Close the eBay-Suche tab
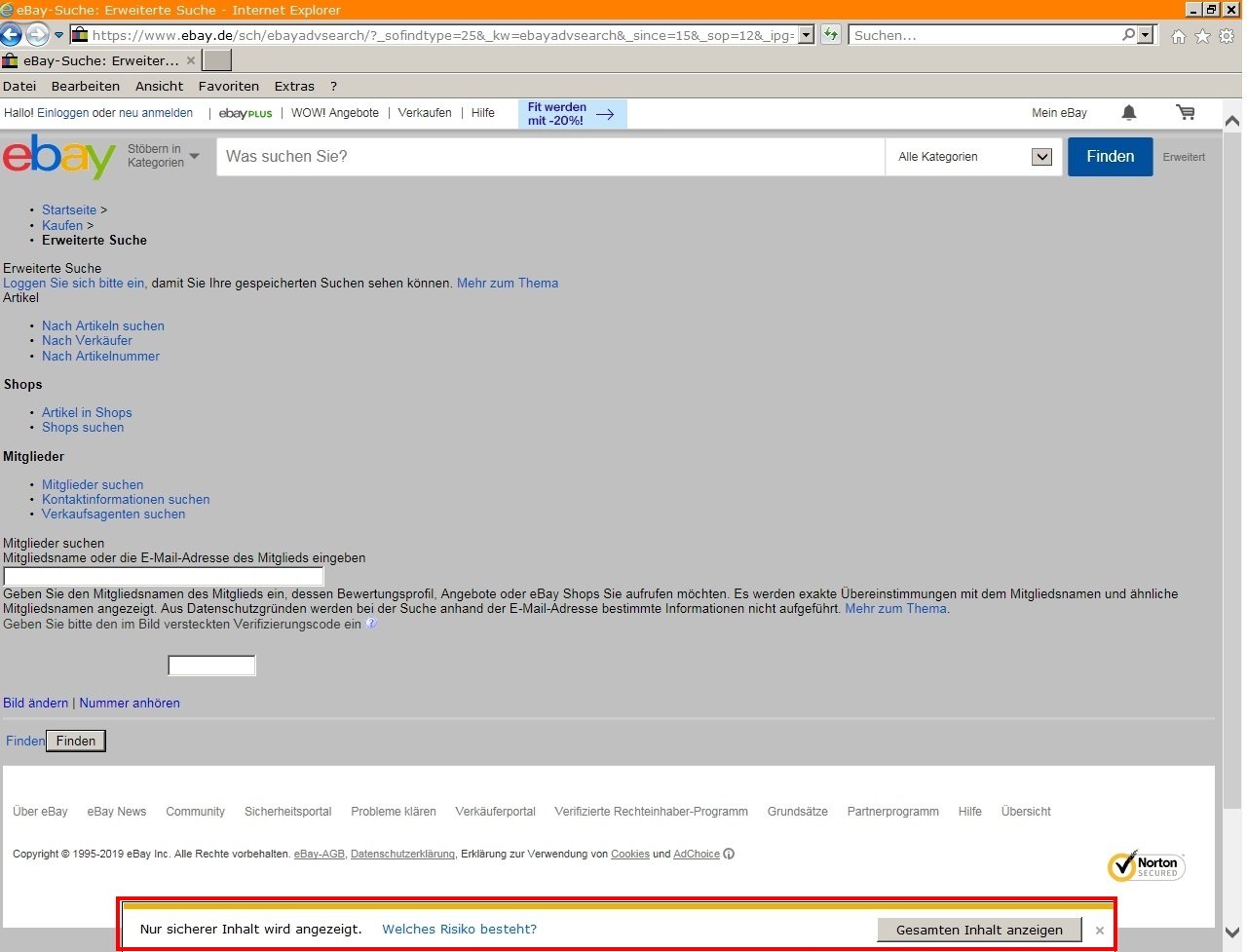Image resolution: width=1247 pixels, height=952 pixels. point(191,60)
